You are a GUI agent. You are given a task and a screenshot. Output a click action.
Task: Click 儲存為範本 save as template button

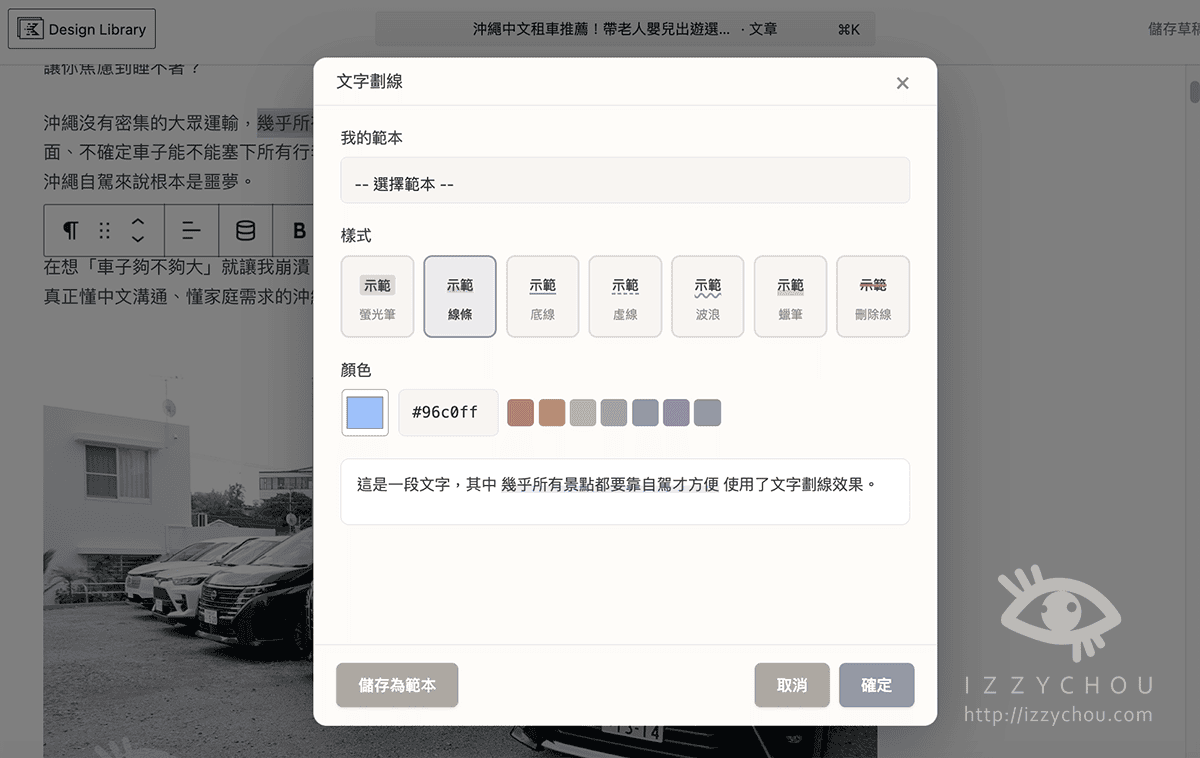pyautogui.click(x=397, y=685)
